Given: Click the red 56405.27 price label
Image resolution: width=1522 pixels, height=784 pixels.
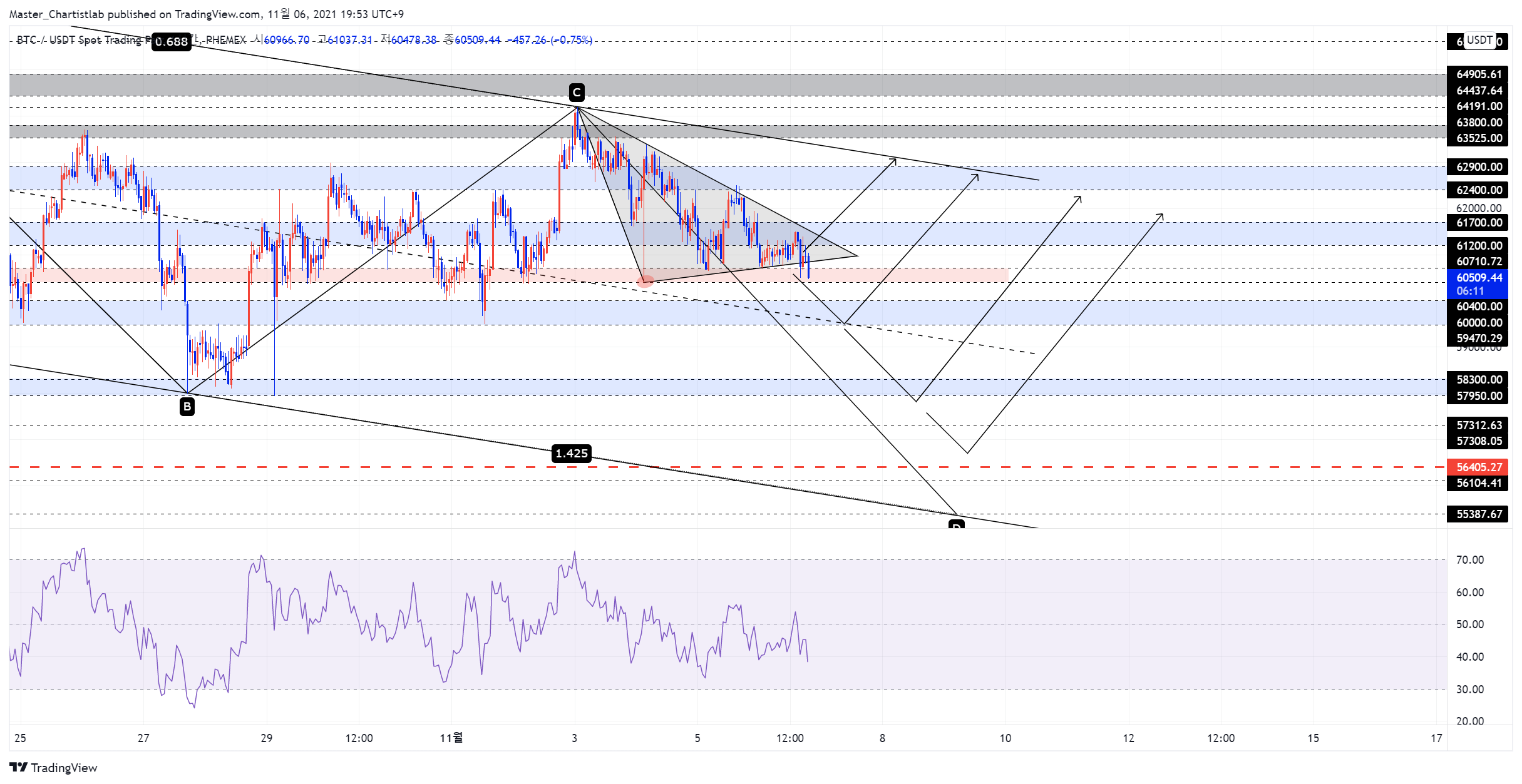Looking at the screenshot, I should (x=1479, y=467).
